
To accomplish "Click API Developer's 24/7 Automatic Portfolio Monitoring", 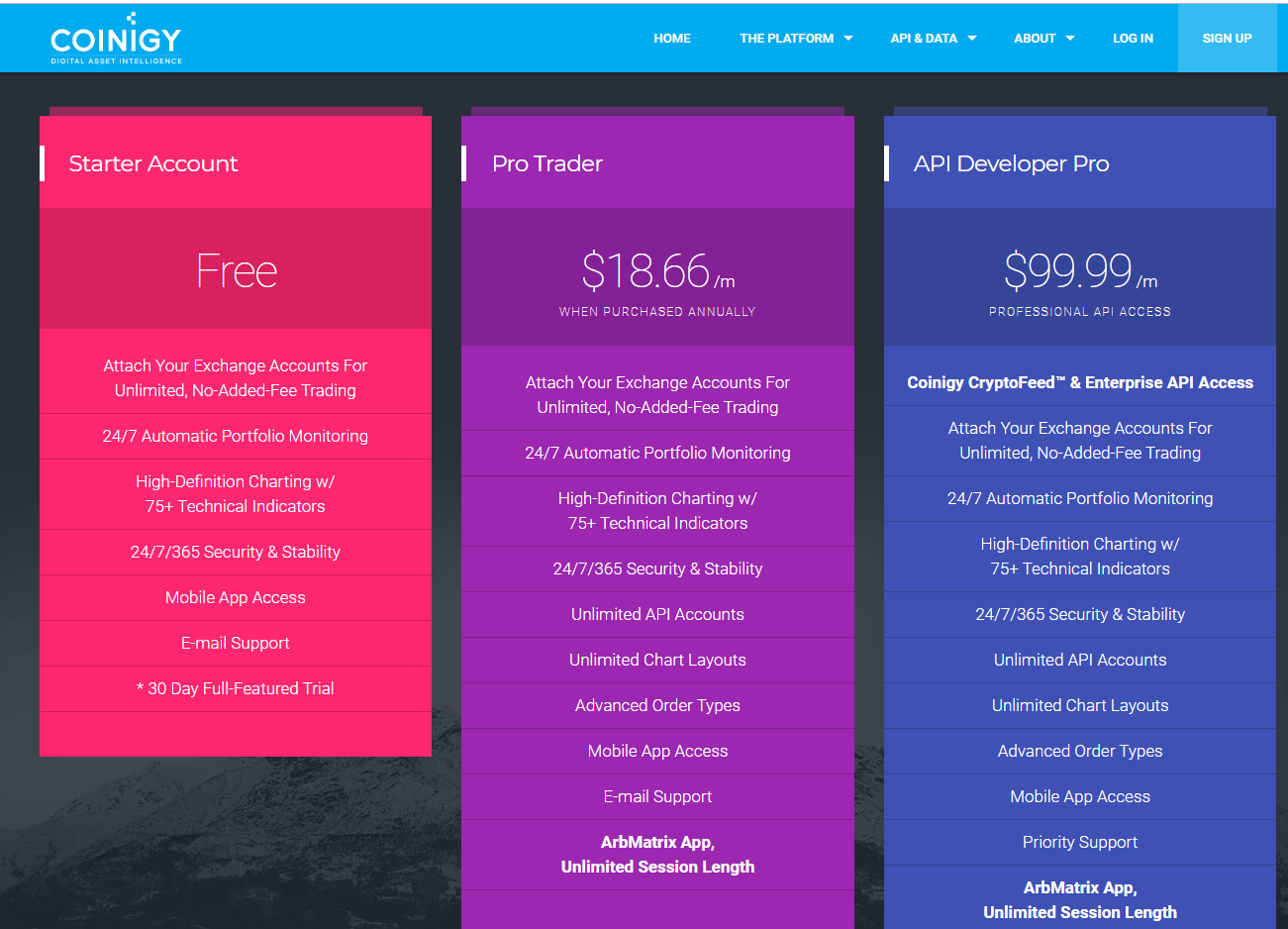I will (x=1080, y=498).
